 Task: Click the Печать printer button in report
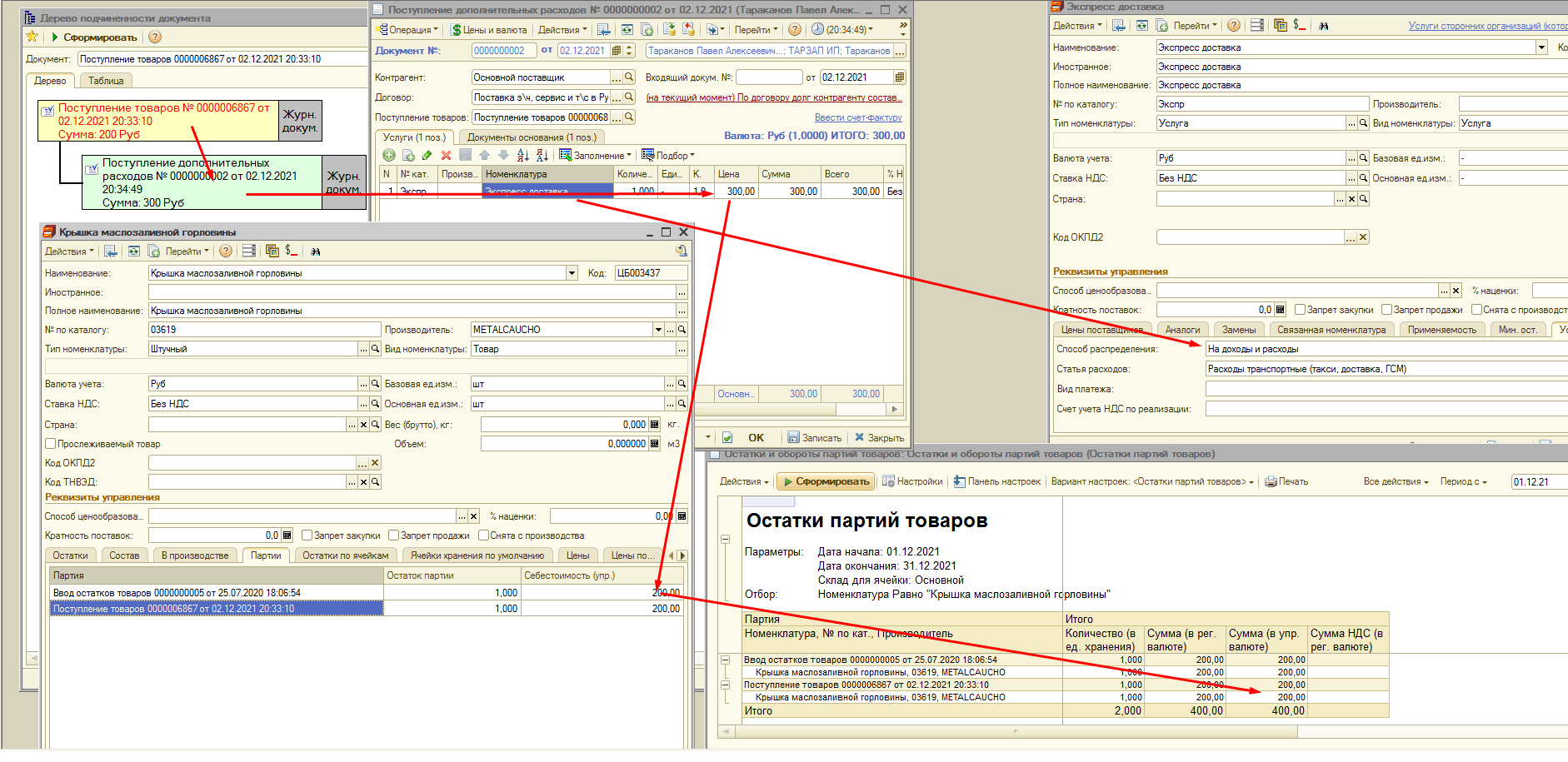pos(1286,481)
